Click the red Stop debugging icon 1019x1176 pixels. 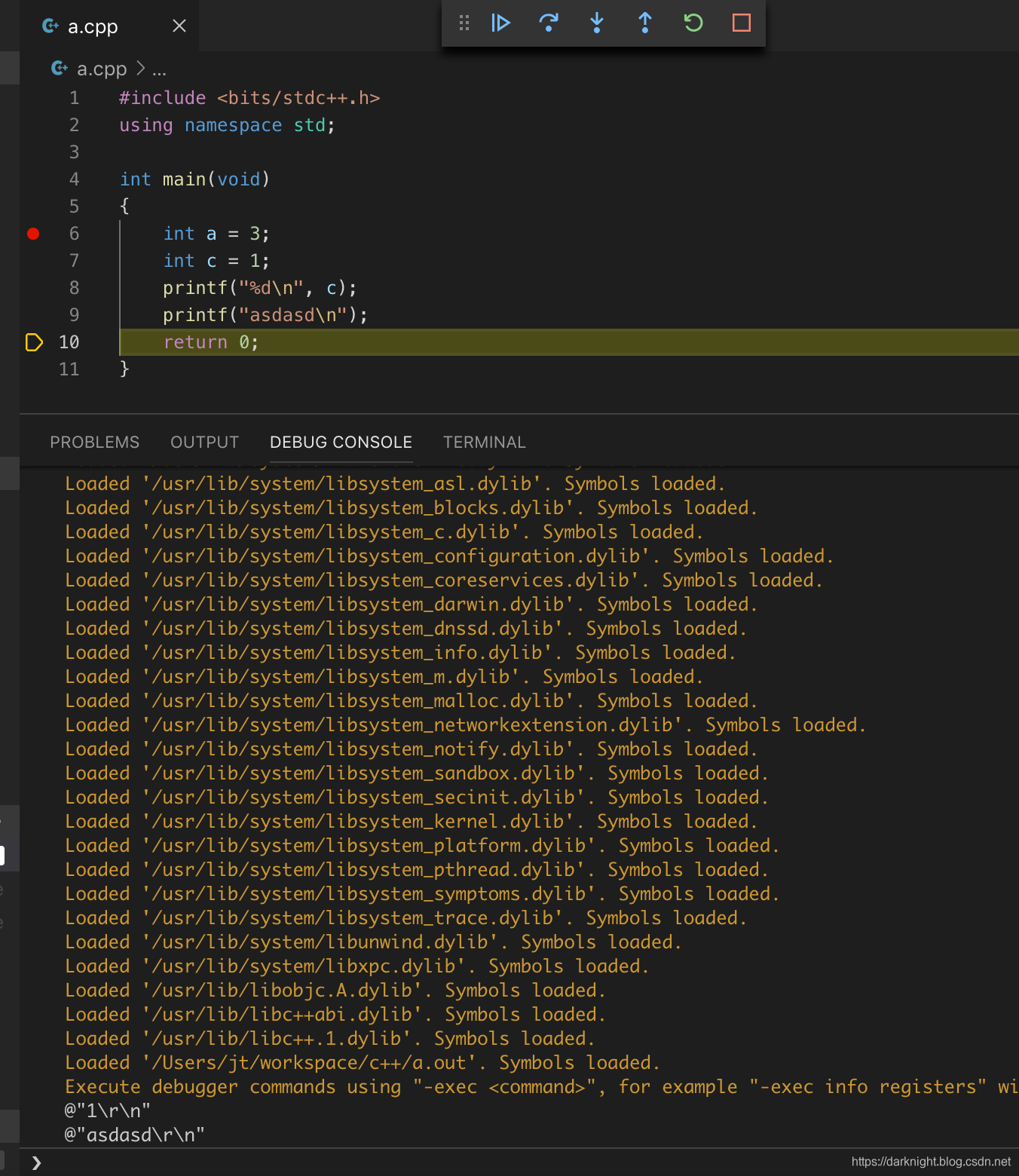tap(742, 23)
